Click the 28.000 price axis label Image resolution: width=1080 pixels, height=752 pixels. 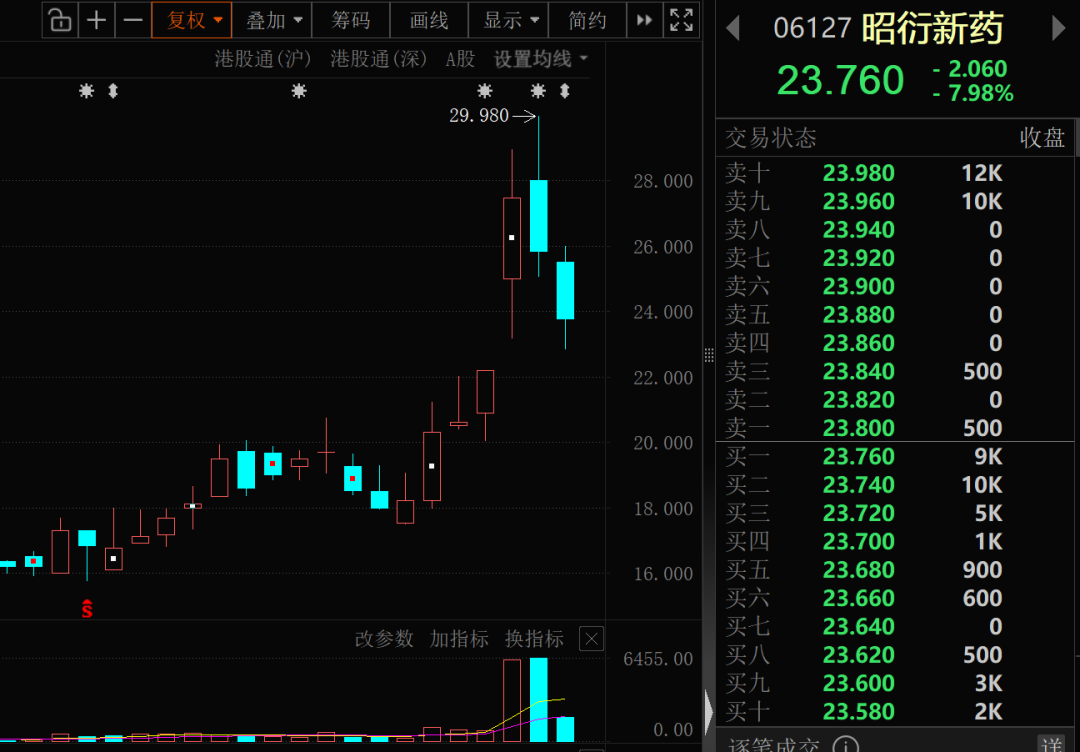point(663,182)
